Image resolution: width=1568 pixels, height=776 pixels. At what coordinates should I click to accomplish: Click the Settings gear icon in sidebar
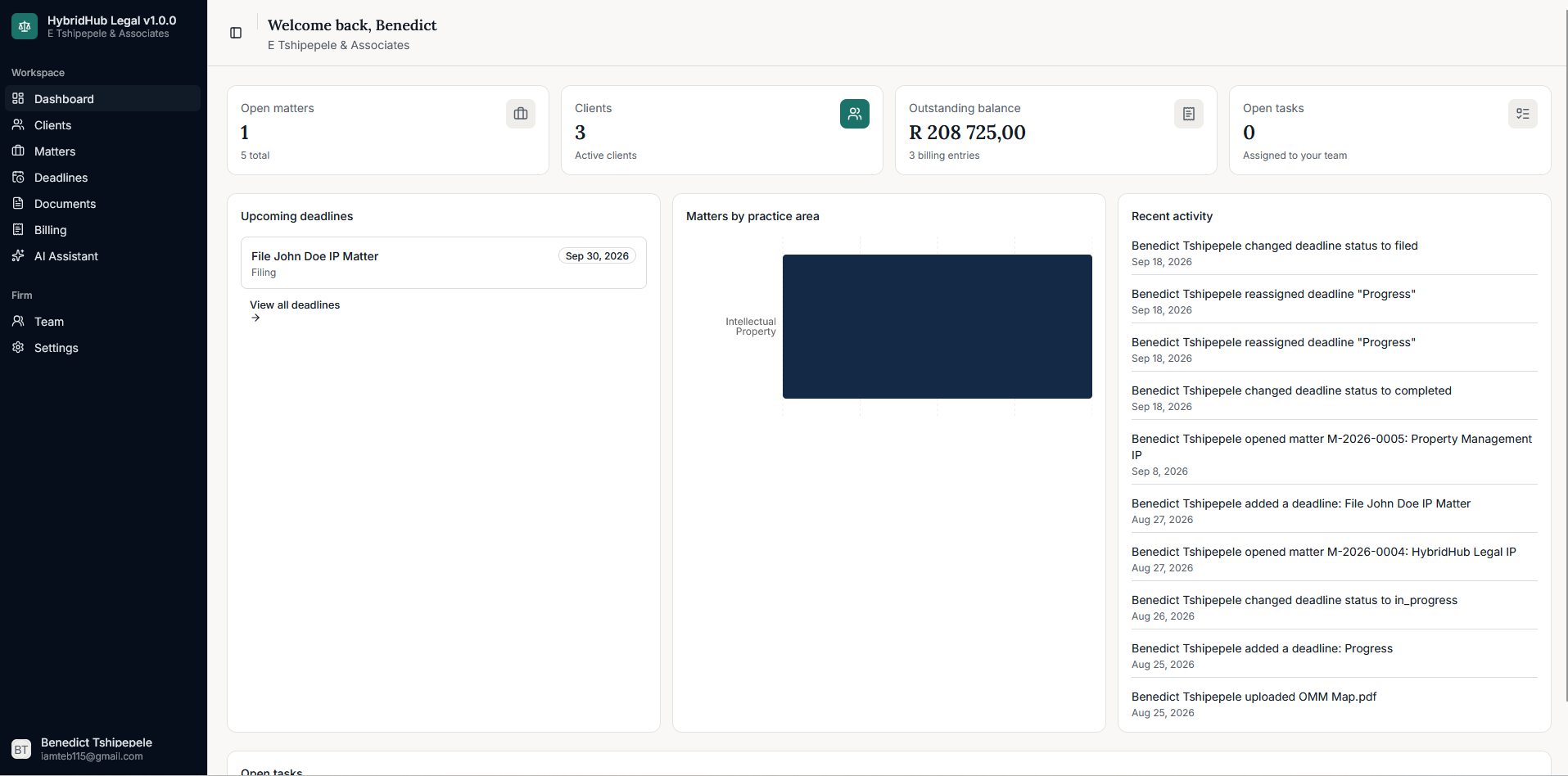(18, 347)
